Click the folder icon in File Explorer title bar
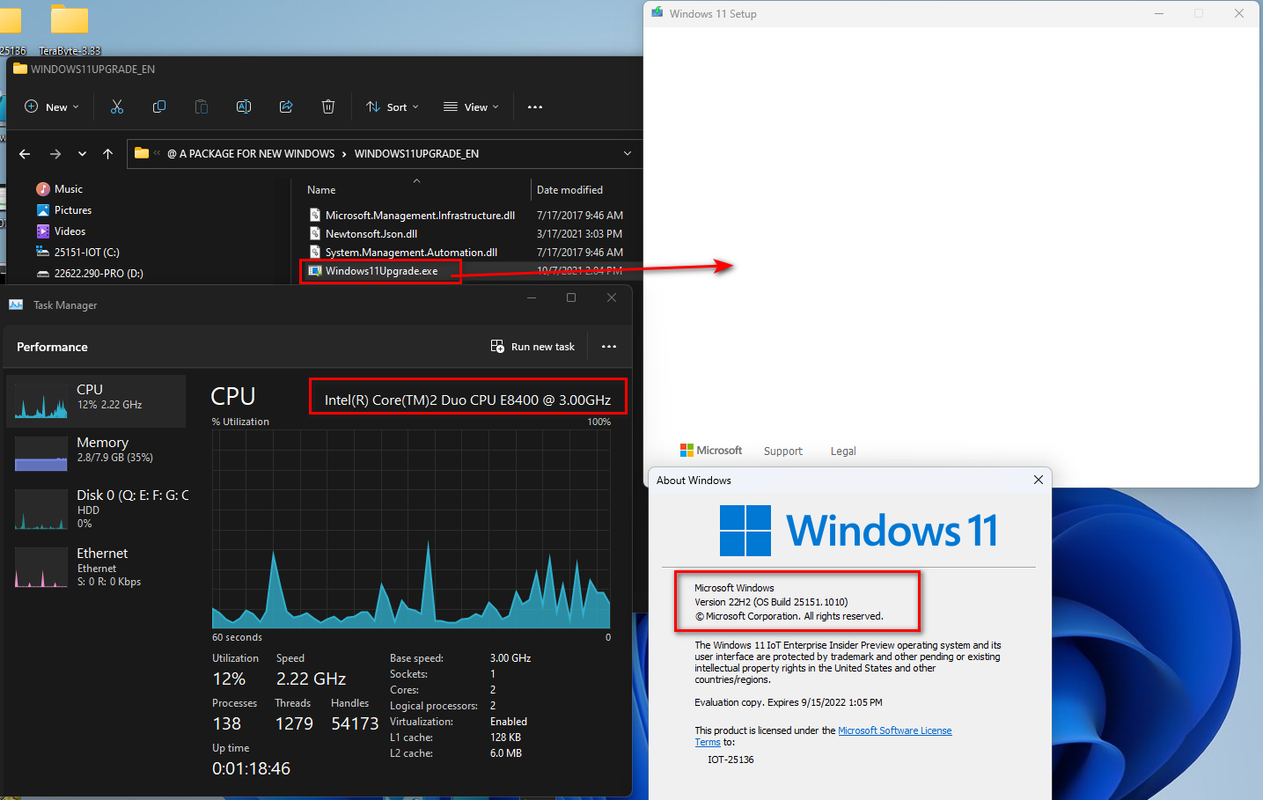 point(19,69)
